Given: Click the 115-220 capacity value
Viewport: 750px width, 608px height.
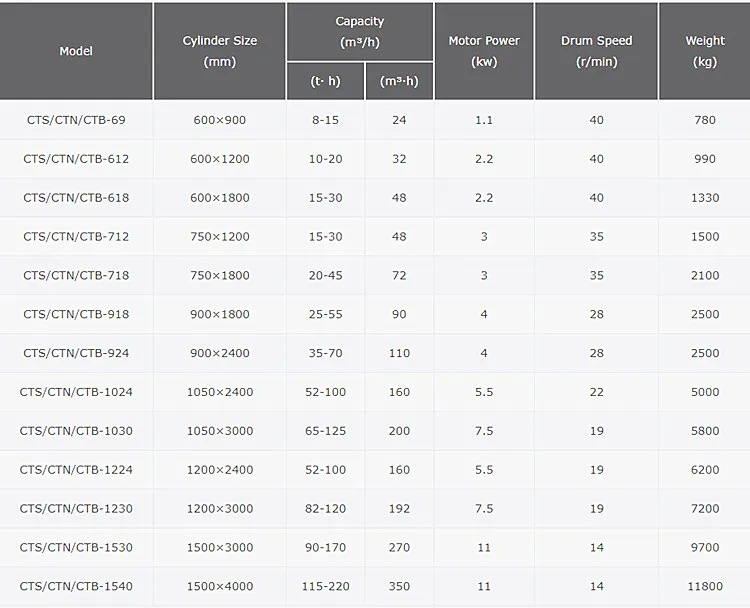Looking at the screenshot, I should 326,586.
